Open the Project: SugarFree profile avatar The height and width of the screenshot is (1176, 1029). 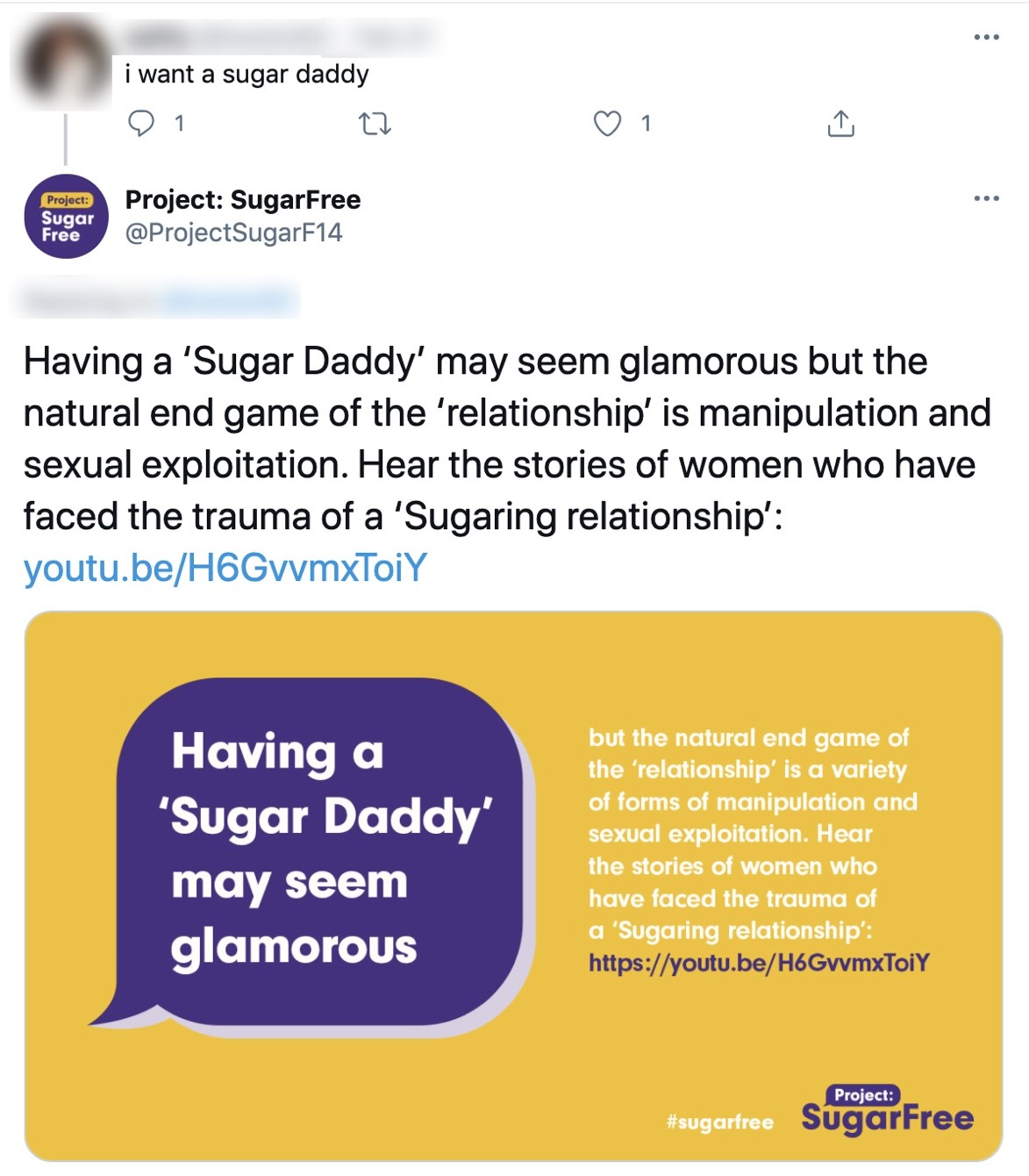pyautogui.click(x=66, y=217)
